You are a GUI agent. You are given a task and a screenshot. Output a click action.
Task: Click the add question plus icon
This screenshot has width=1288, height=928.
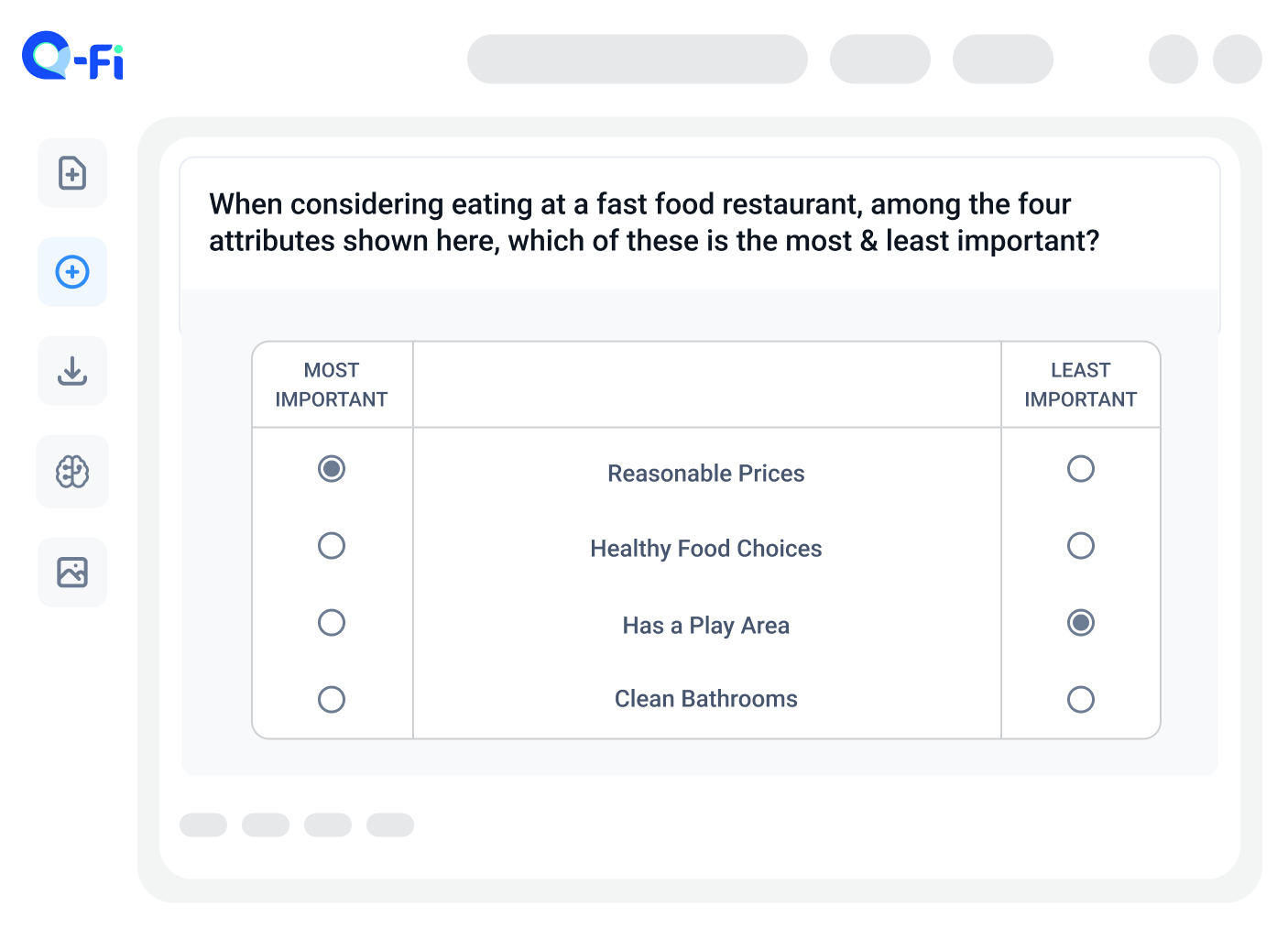[x=72, y=272]
